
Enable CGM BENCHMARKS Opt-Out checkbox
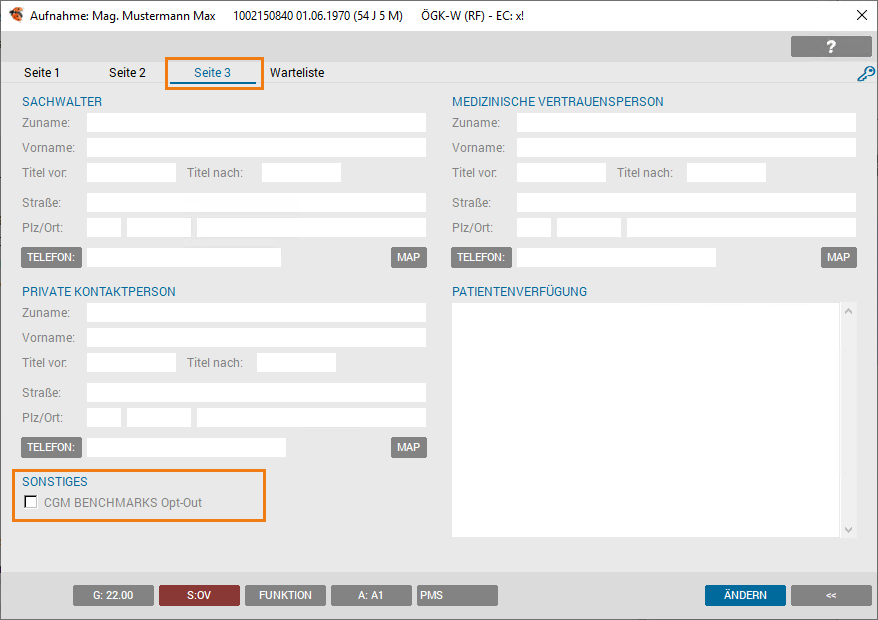[31, 502]
